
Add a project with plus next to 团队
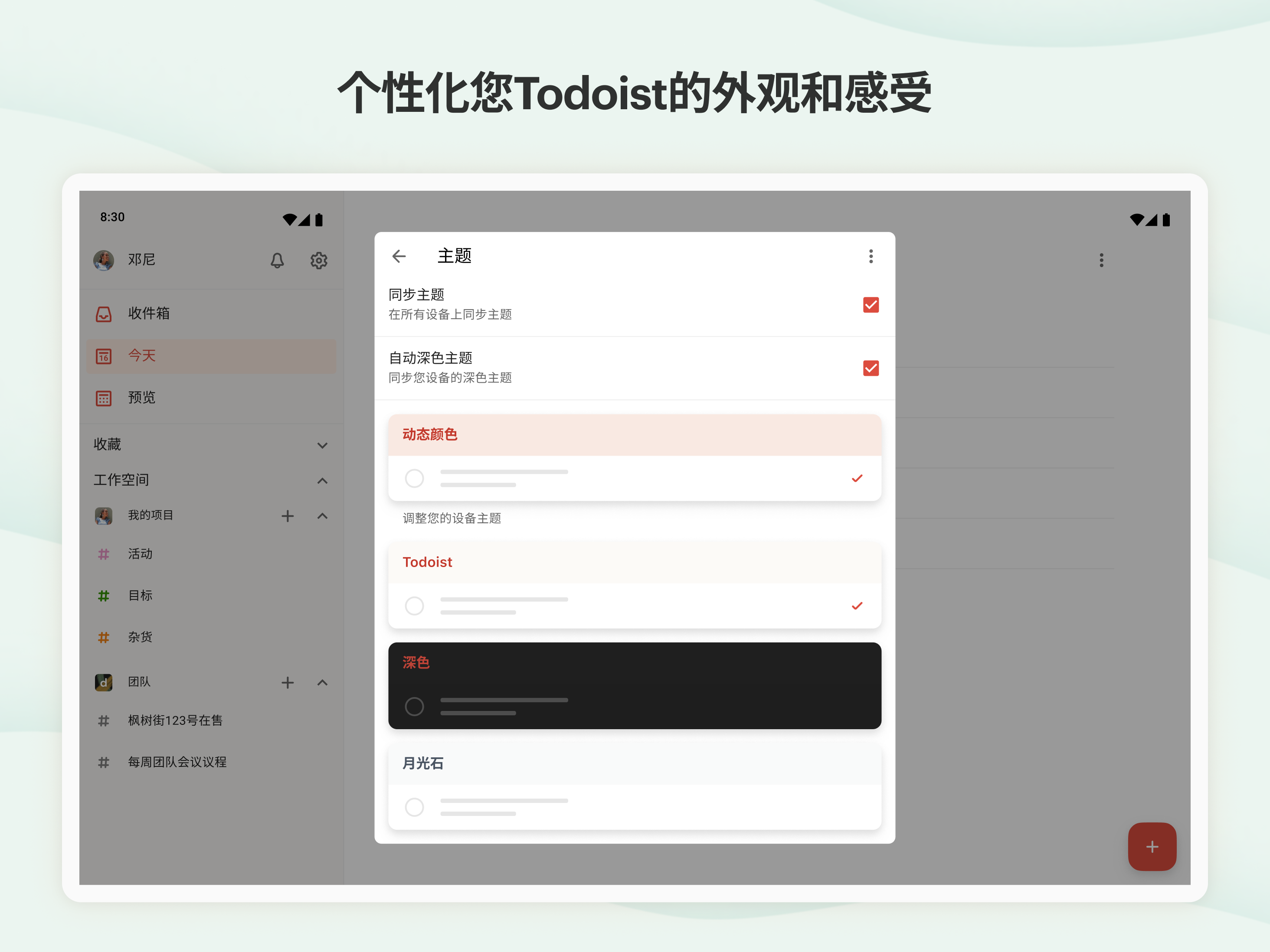click(x=288, y=682)
